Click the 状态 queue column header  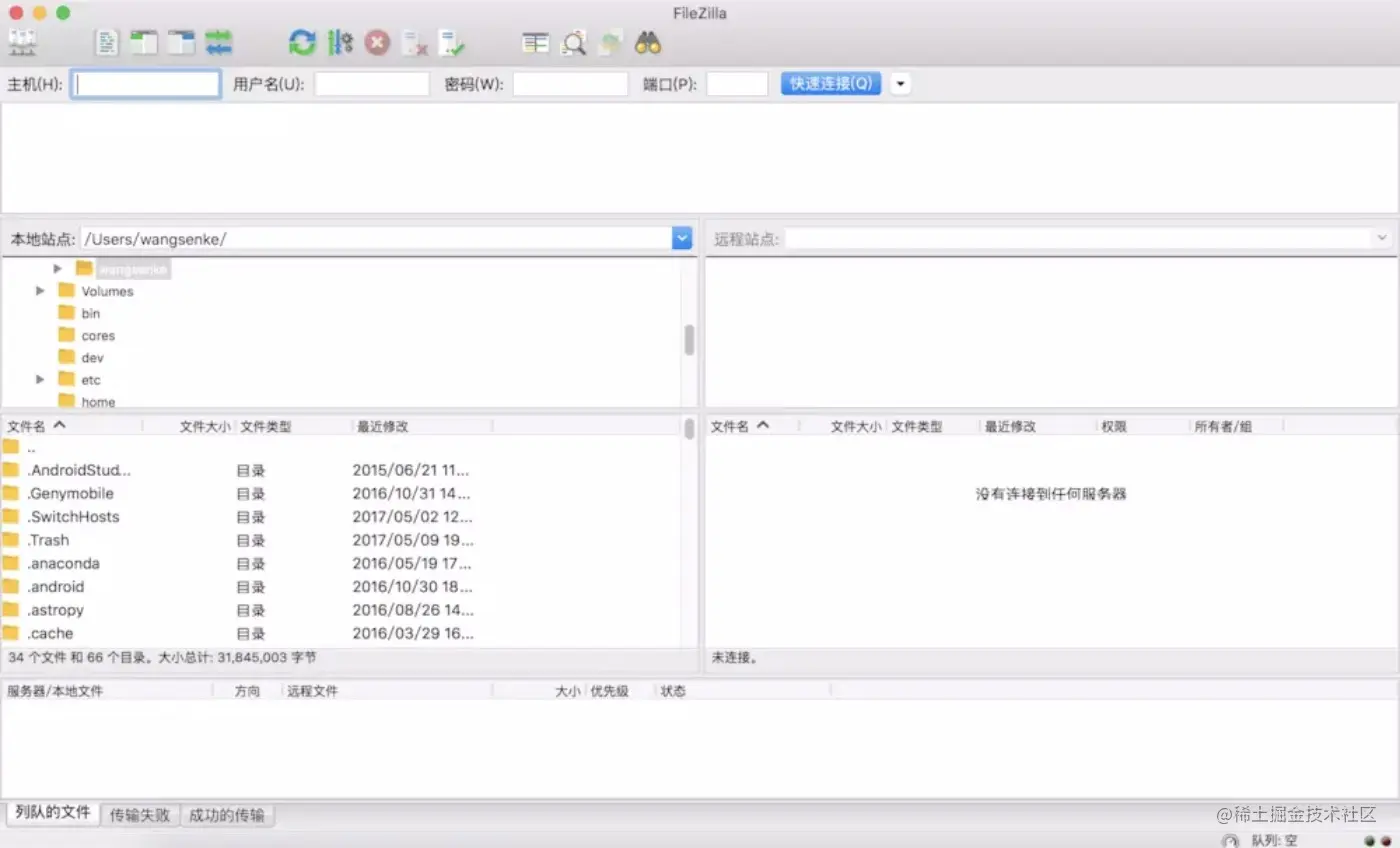(742, 691)
